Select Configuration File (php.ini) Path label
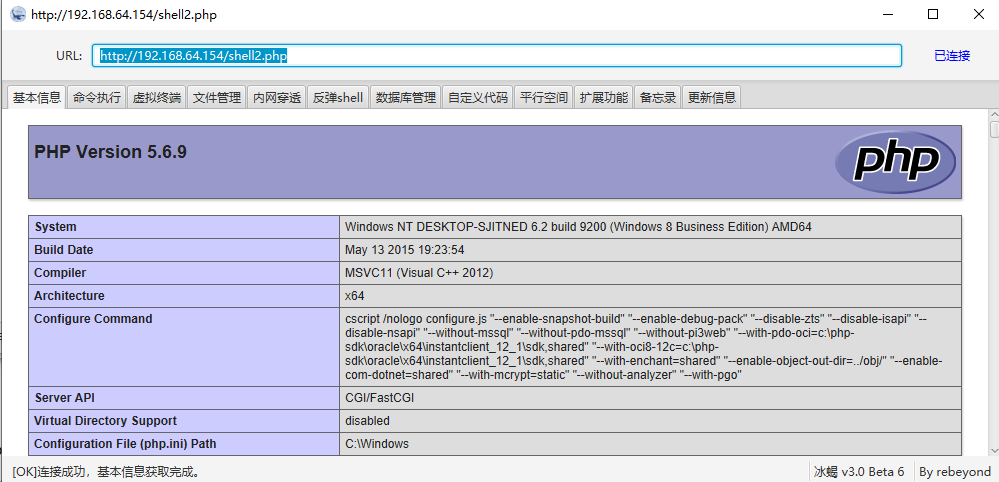 184,444
